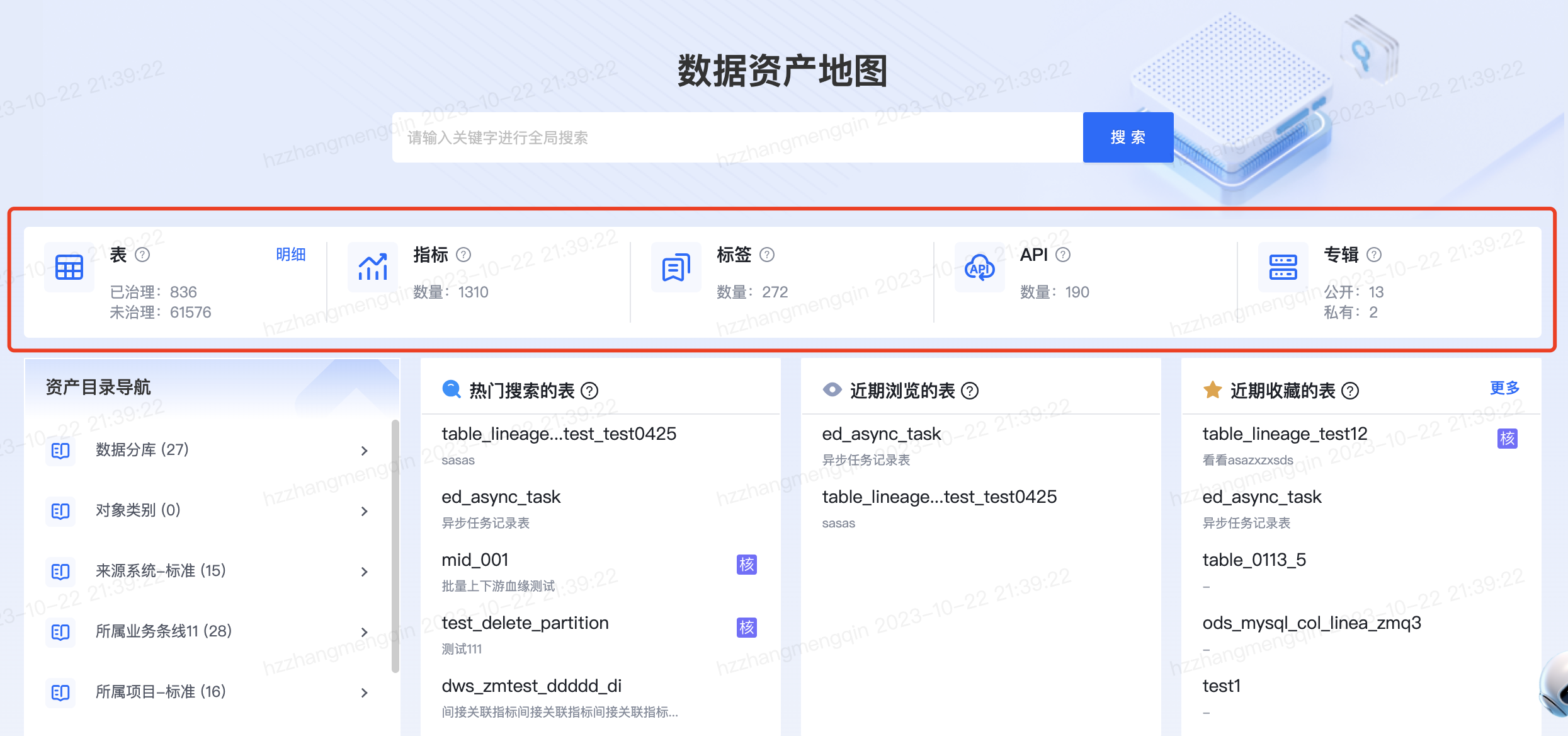Open 更多 link in 近期收藏的表
1568x736 pixels.
1505,388
